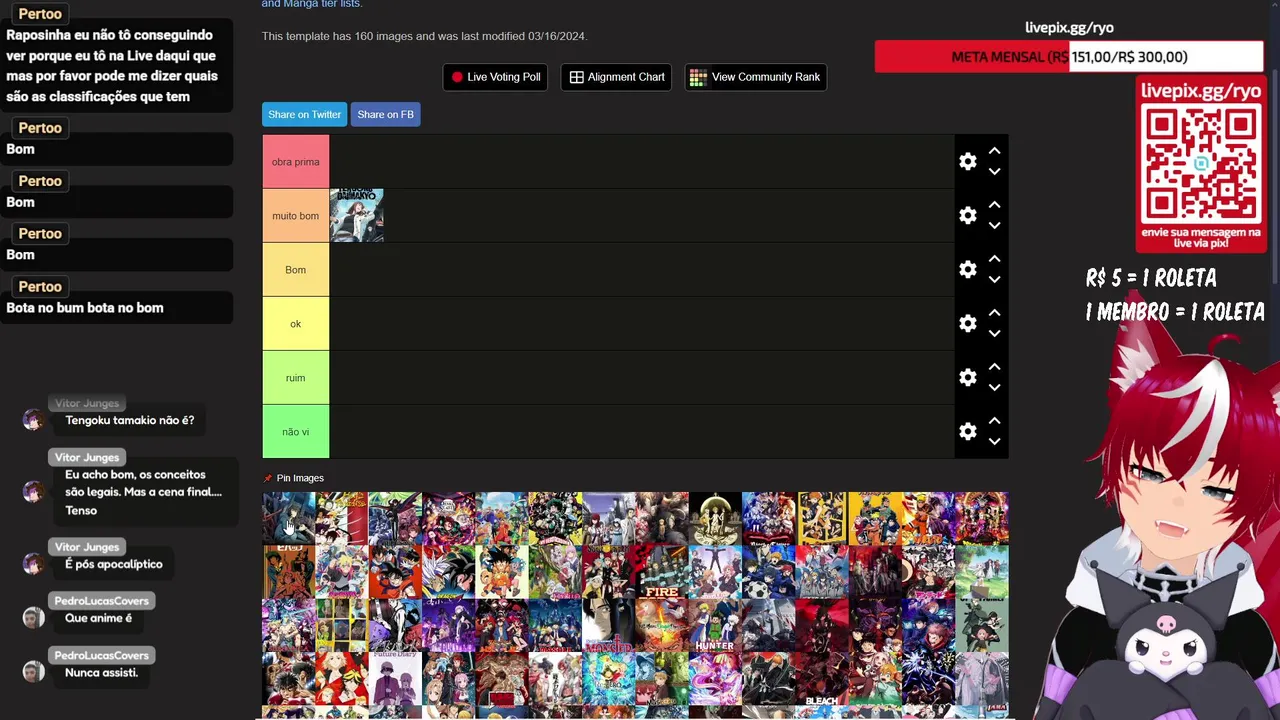Move ok tier up with arrow
The height and width of the screenshot is (720, 1280).
(994, 313)
